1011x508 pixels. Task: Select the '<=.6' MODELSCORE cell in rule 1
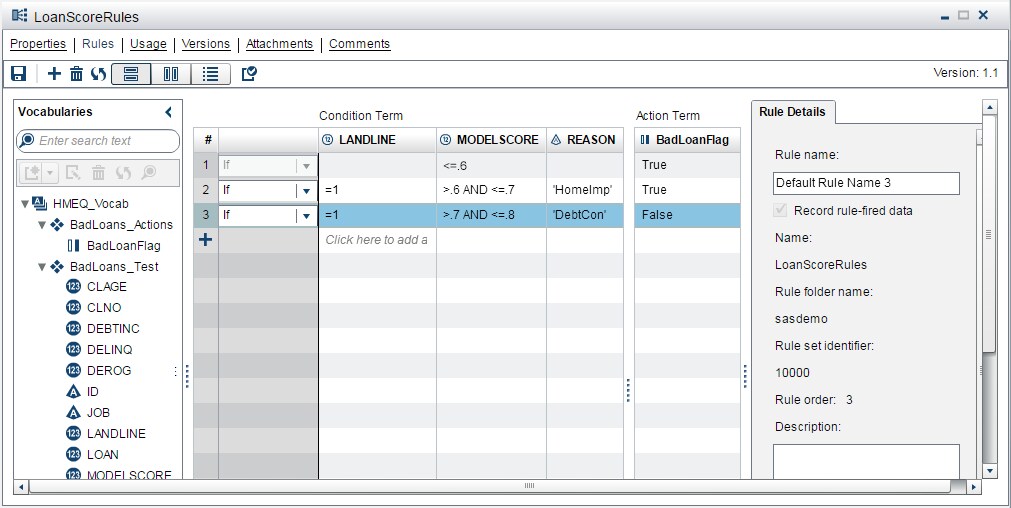click(491, 165)
